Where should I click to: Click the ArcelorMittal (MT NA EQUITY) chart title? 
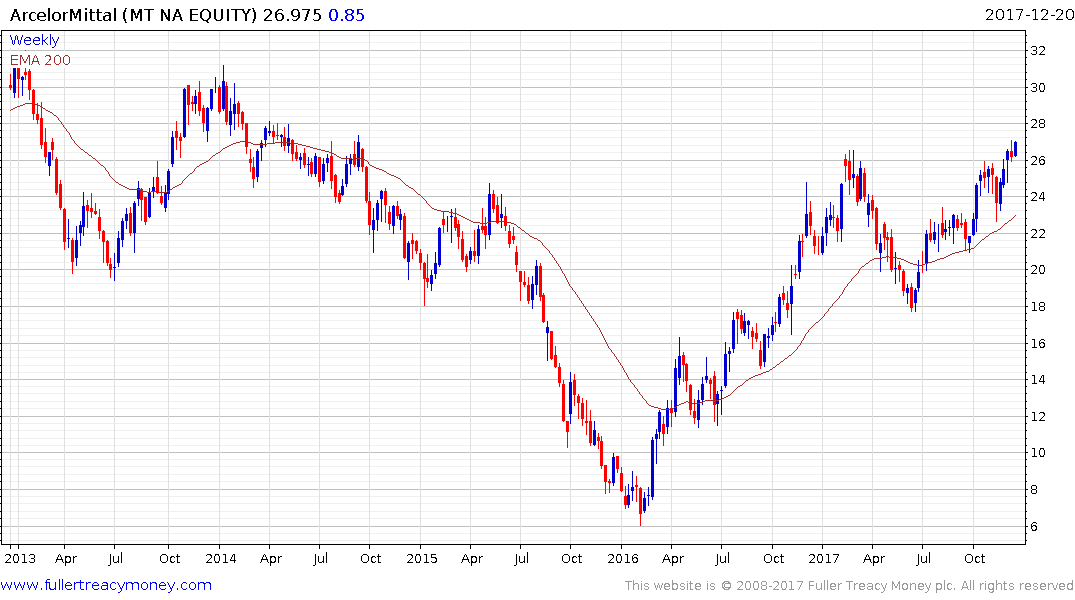(x=133, y=15)
